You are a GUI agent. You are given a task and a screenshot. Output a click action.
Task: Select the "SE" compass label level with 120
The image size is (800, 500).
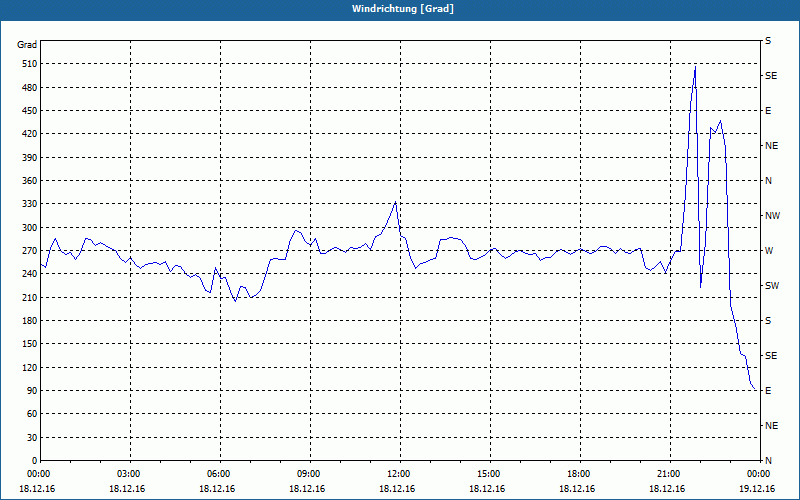(771, 356)
